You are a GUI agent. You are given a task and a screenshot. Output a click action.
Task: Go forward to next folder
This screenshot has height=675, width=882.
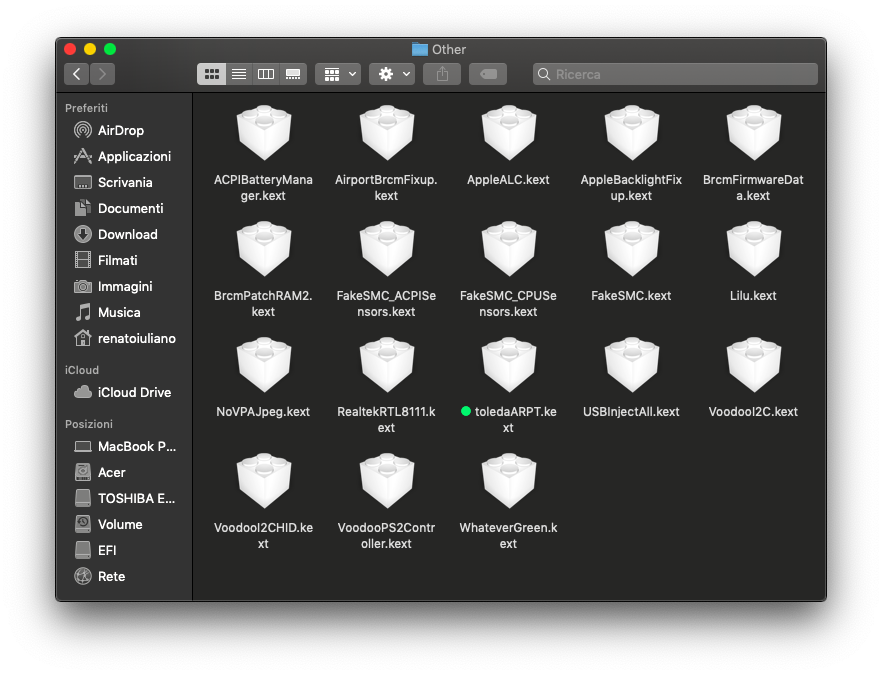[x=102, y=74]
